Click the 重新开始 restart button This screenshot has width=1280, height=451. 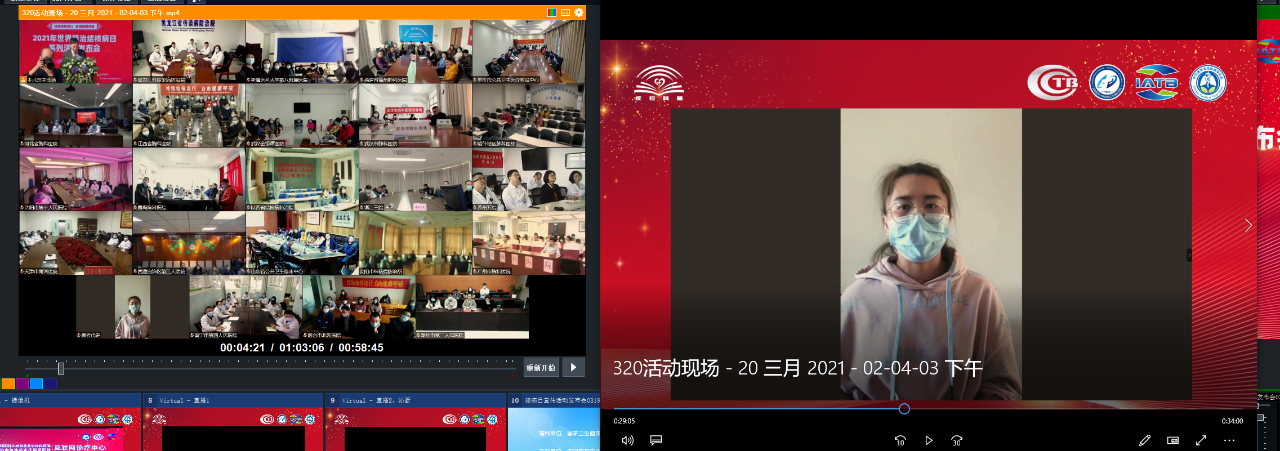(x=540, y=367)
